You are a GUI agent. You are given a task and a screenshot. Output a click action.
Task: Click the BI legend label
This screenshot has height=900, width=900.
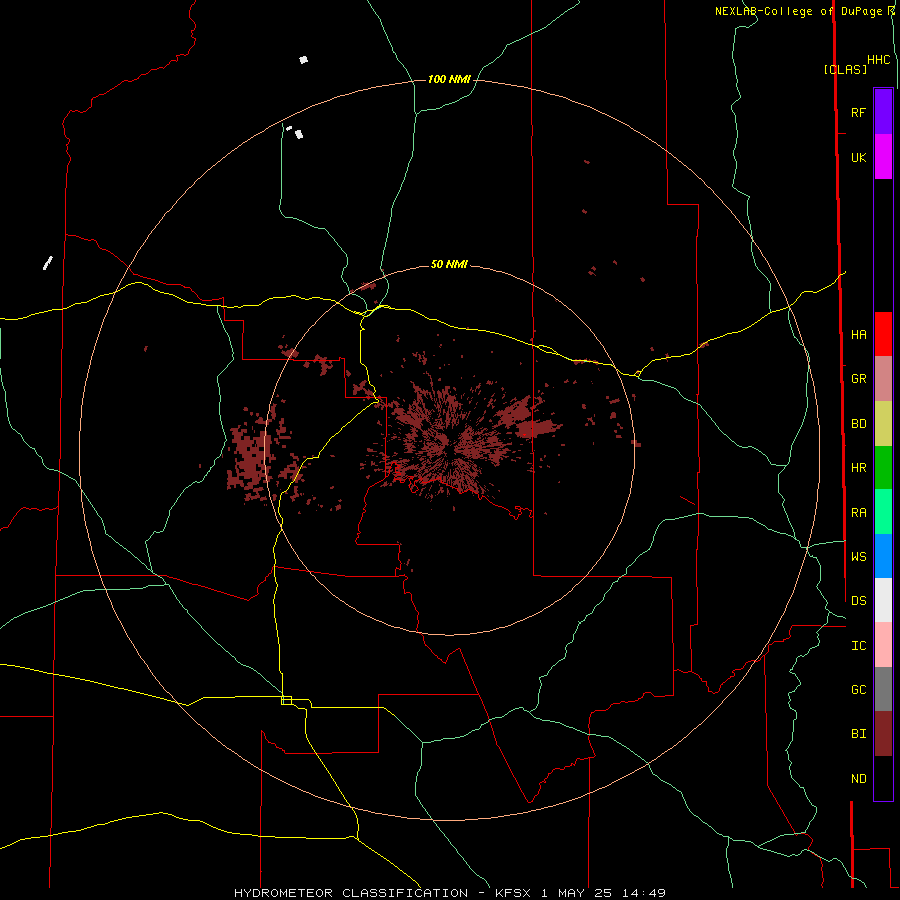tap(858, 734)
